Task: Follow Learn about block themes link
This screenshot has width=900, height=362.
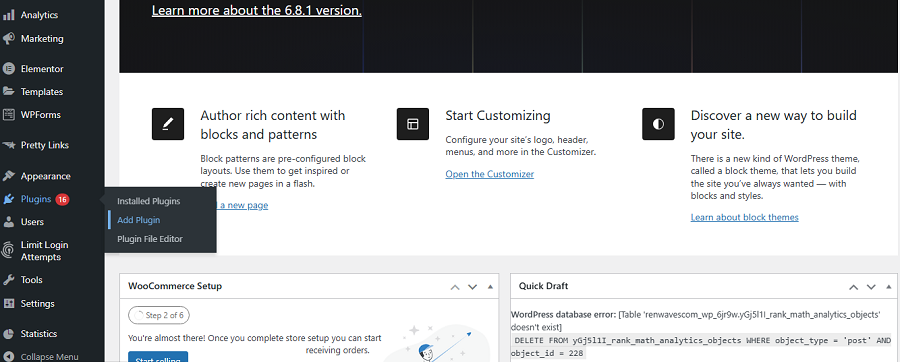Action: pos(744,217)
